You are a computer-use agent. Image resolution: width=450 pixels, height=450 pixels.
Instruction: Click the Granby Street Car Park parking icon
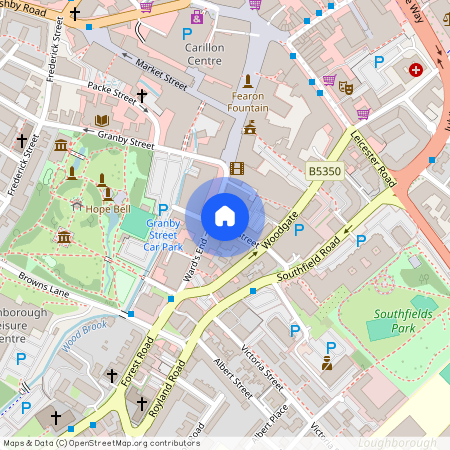click(163, 210)
